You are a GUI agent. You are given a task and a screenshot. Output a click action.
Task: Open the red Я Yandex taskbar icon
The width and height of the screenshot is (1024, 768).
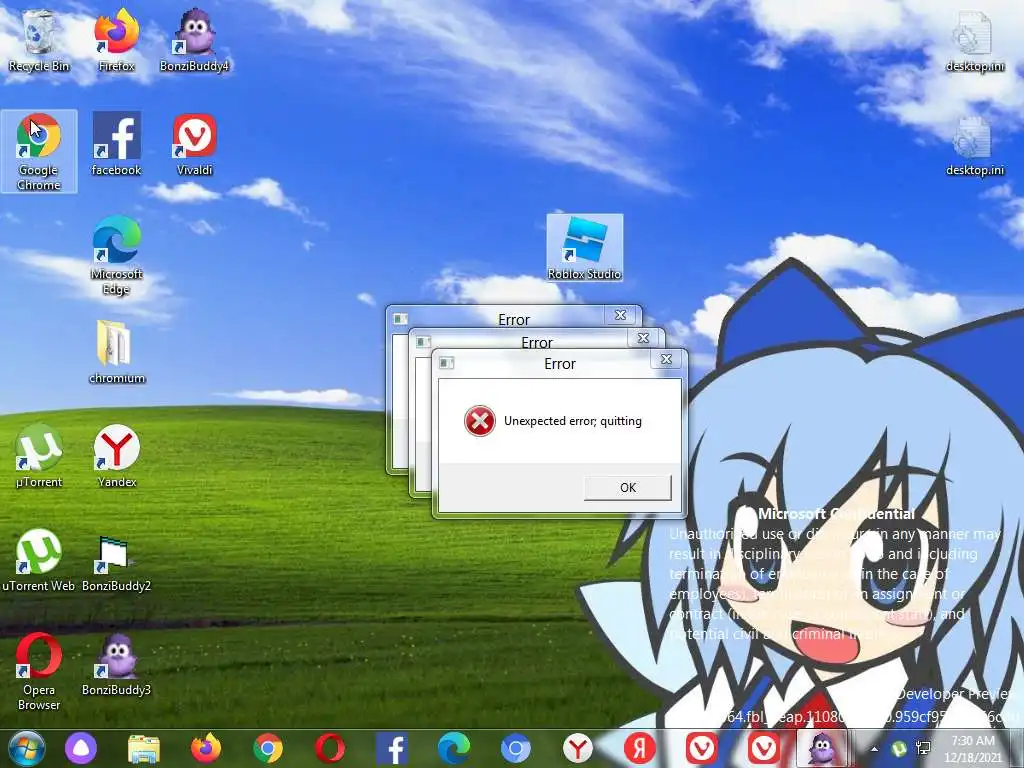pos(639,749)
